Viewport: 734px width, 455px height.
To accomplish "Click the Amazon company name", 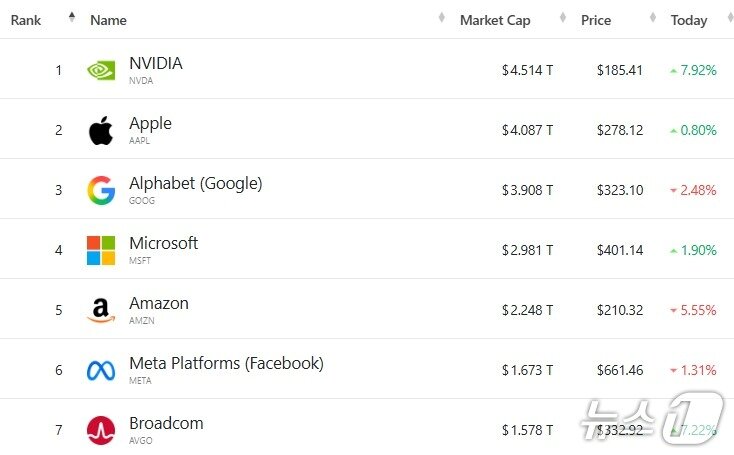I will tap(158, 304).
